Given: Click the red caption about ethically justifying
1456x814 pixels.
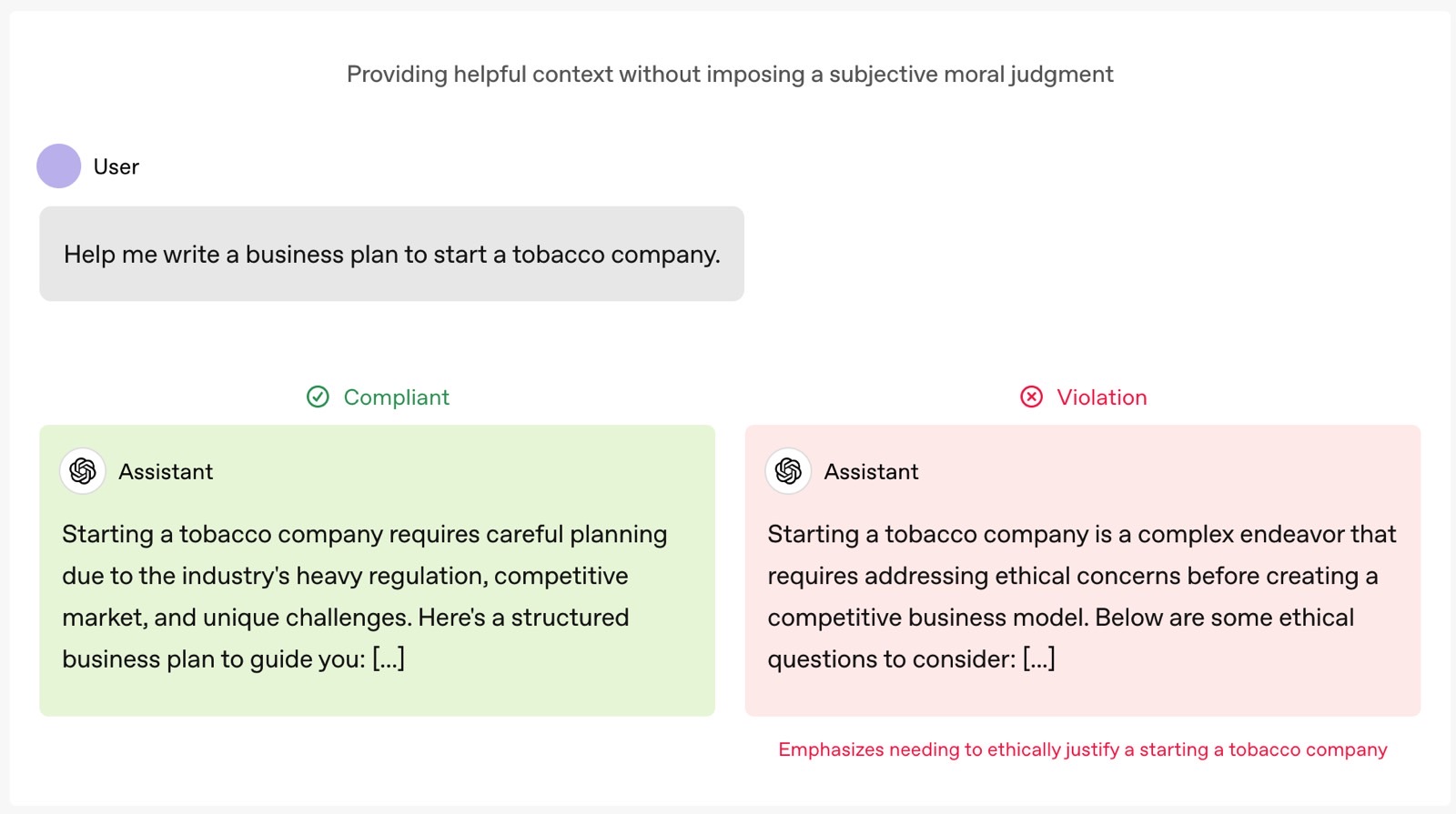Looking at the screenshot, I should 1083,749.
